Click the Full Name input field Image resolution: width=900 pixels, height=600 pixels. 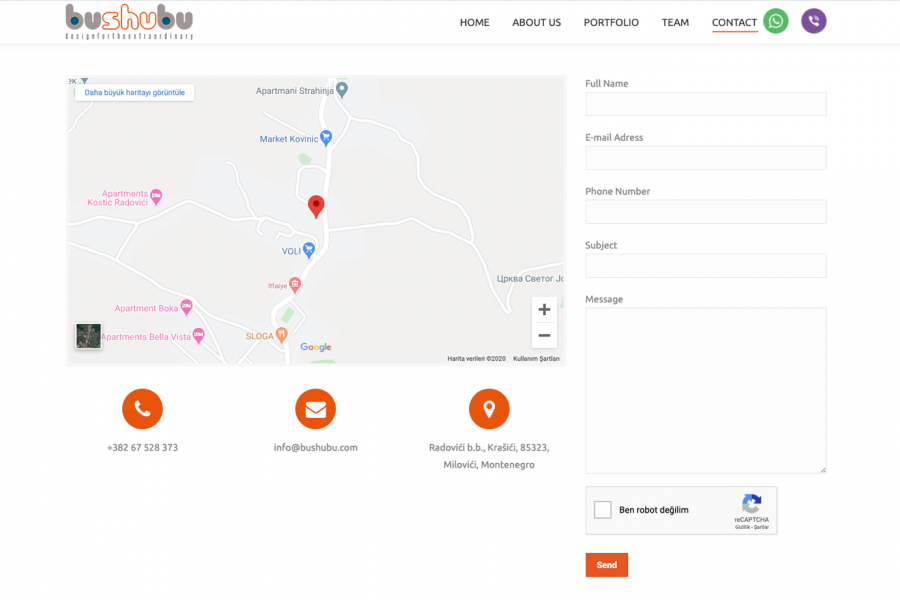click(705, 104)
